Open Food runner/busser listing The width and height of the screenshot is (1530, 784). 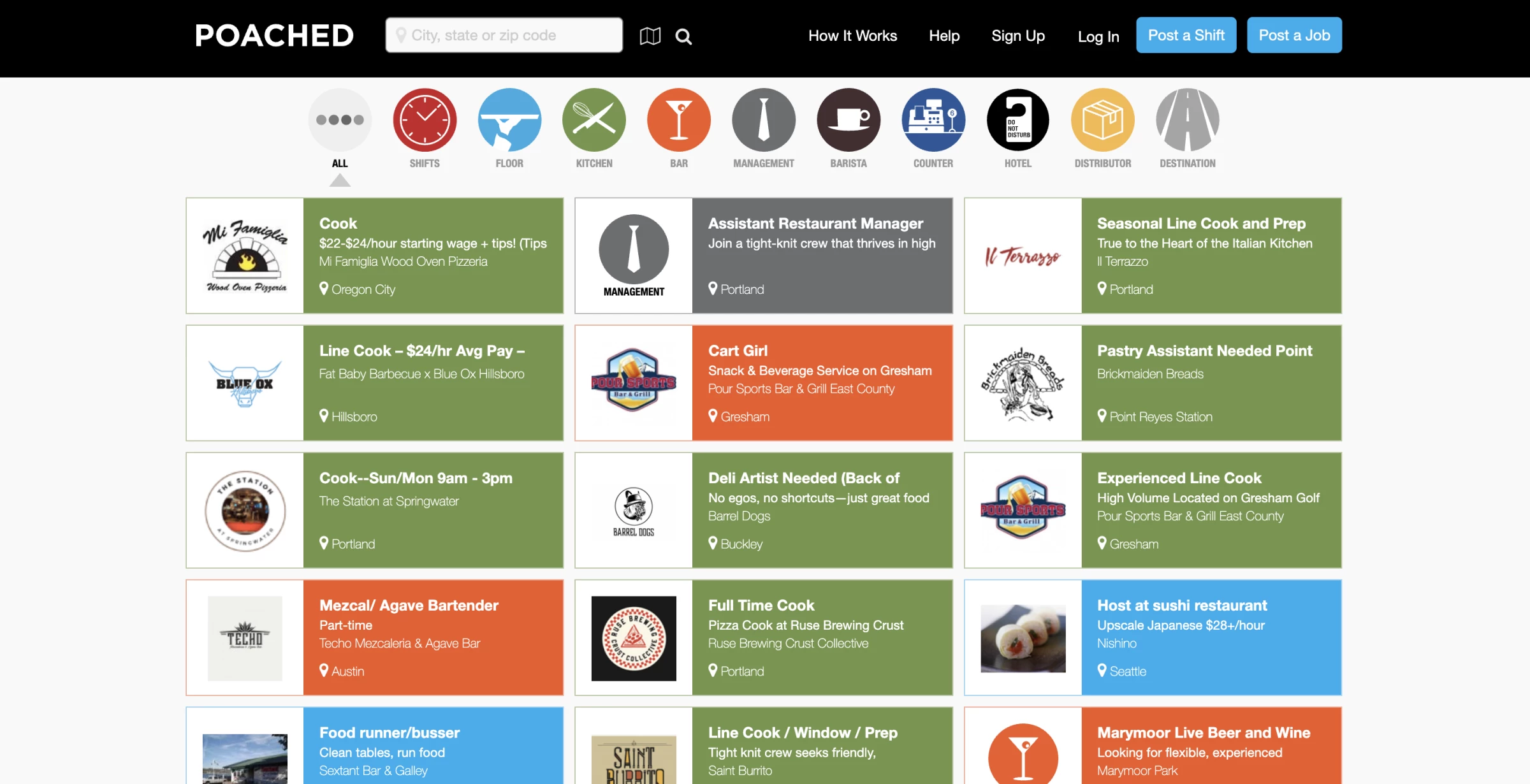coord(390,734)
